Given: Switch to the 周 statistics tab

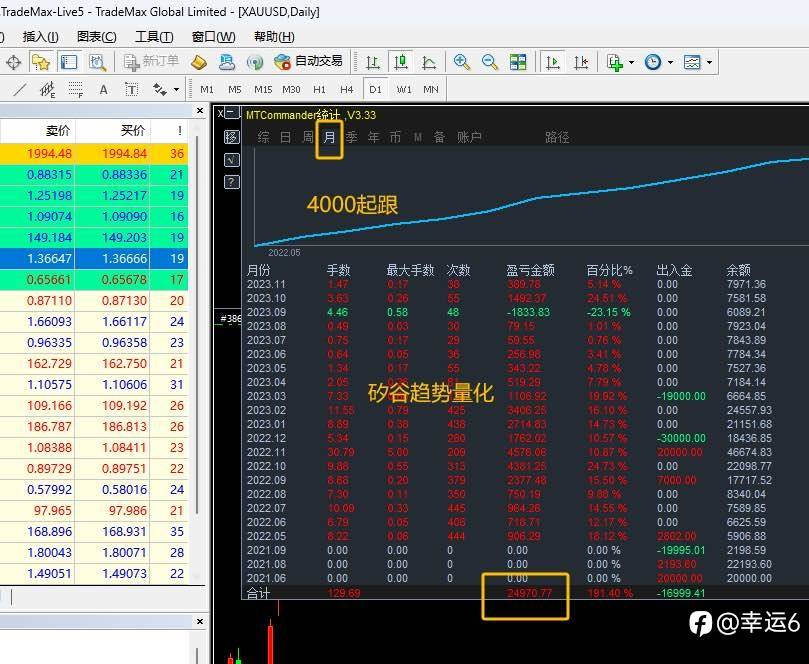Looking at the screenshot, I should (x=308, y=137).
